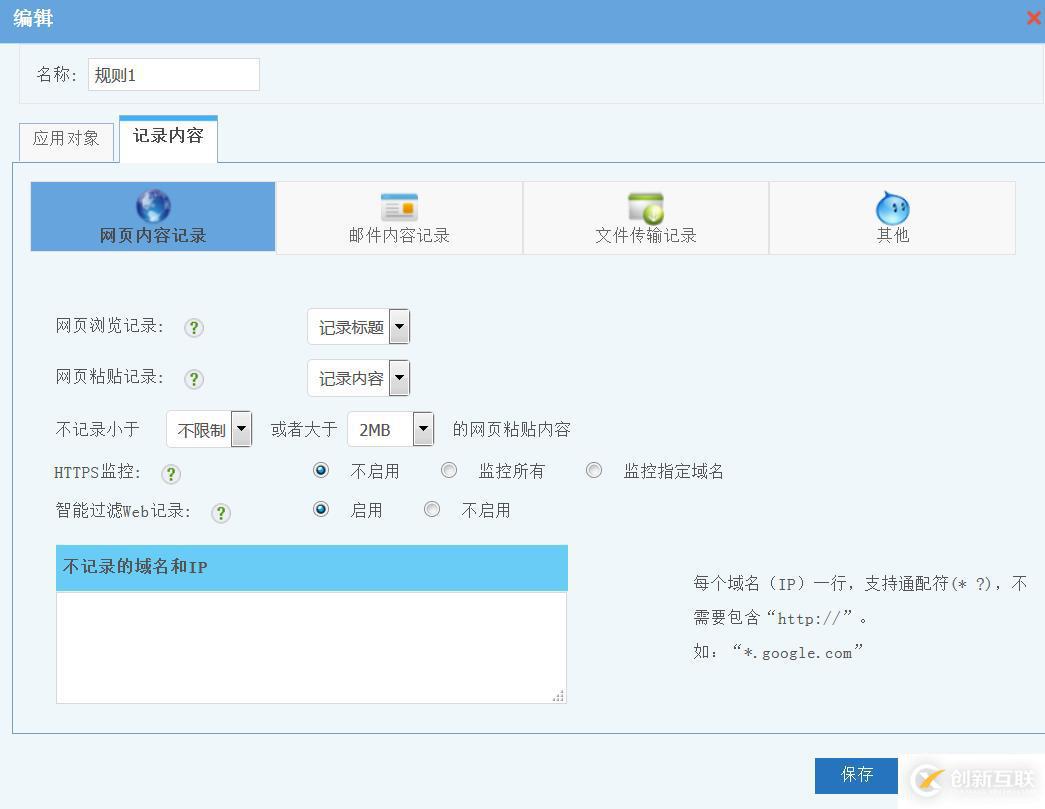Click the help icon next to 网页粘贴记录
This screenshot has height=809, width=1045.
(x=193, y=379)
